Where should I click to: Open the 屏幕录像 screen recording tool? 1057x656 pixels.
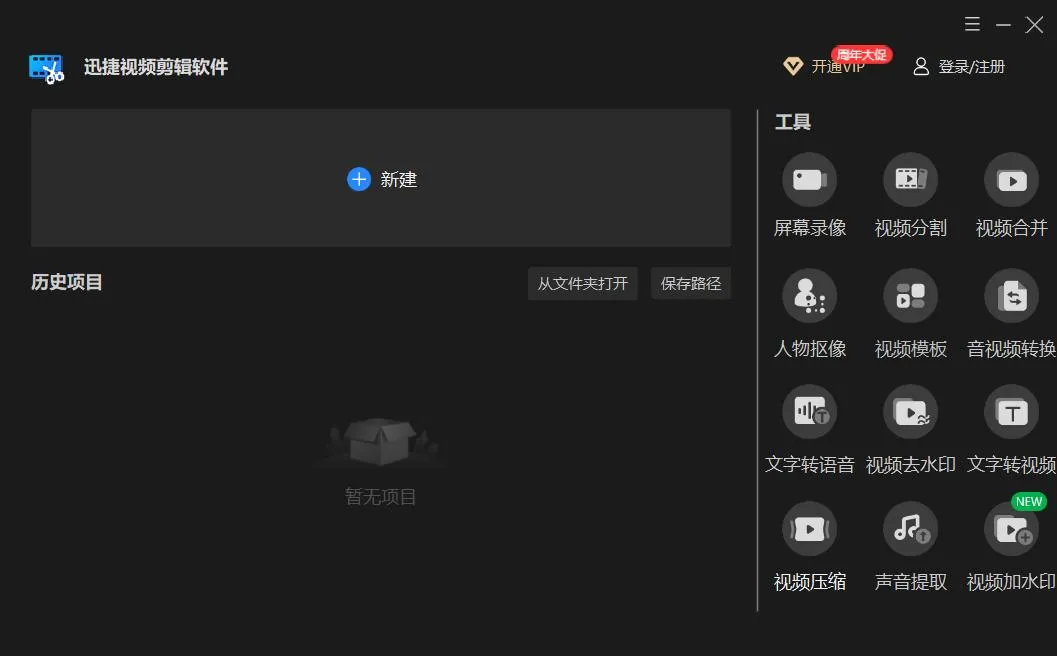coord(809,179)
